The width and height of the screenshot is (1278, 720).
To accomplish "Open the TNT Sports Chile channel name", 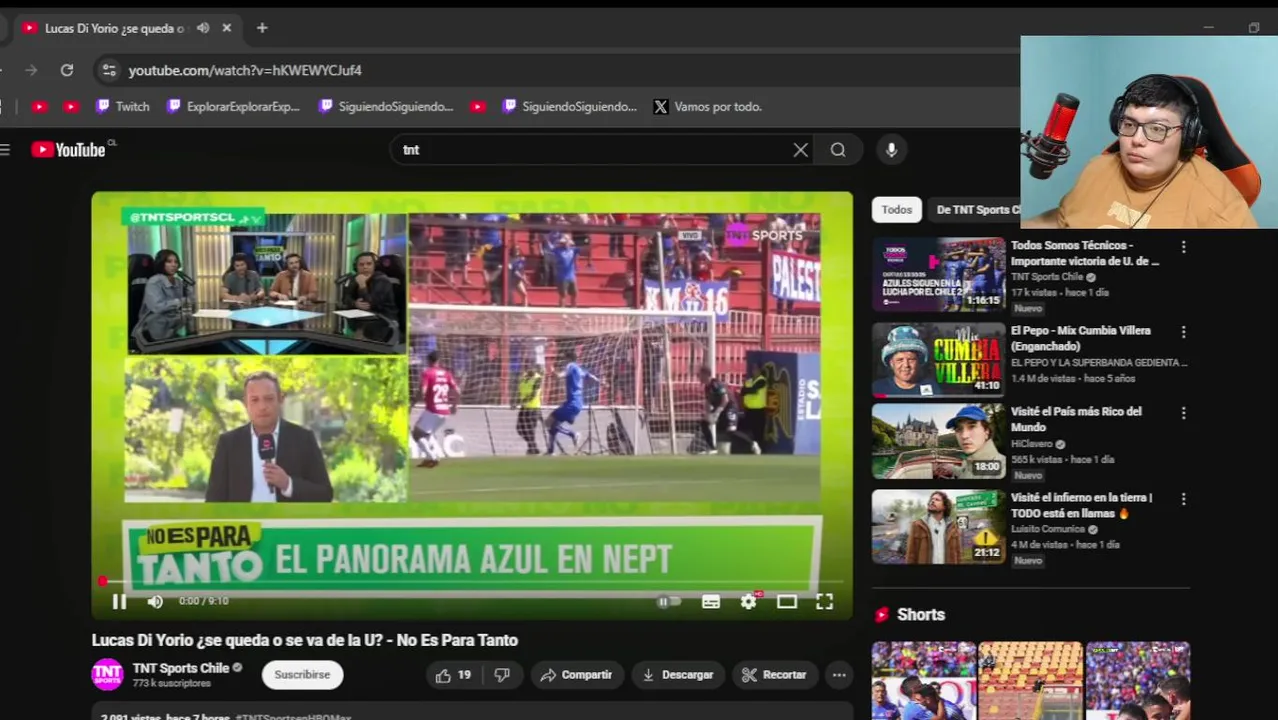I will point(181,668).
